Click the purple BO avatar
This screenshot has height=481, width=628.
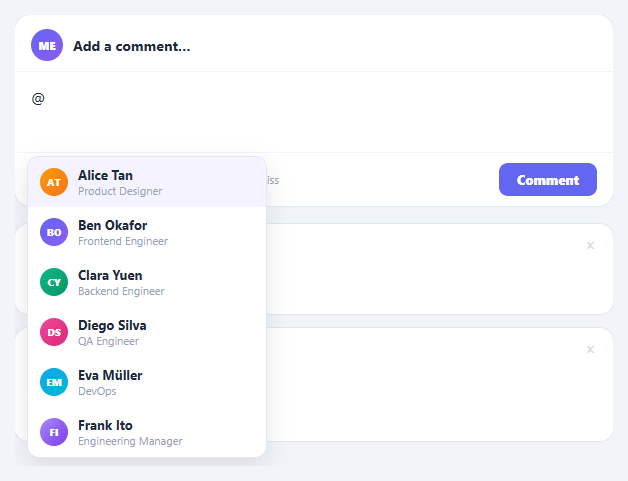click(54, 232)
